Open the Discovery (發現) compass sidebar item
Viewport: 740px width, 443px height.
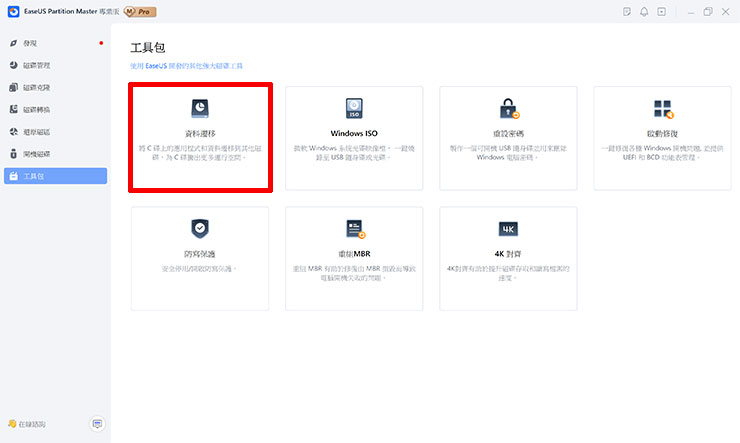55,43
